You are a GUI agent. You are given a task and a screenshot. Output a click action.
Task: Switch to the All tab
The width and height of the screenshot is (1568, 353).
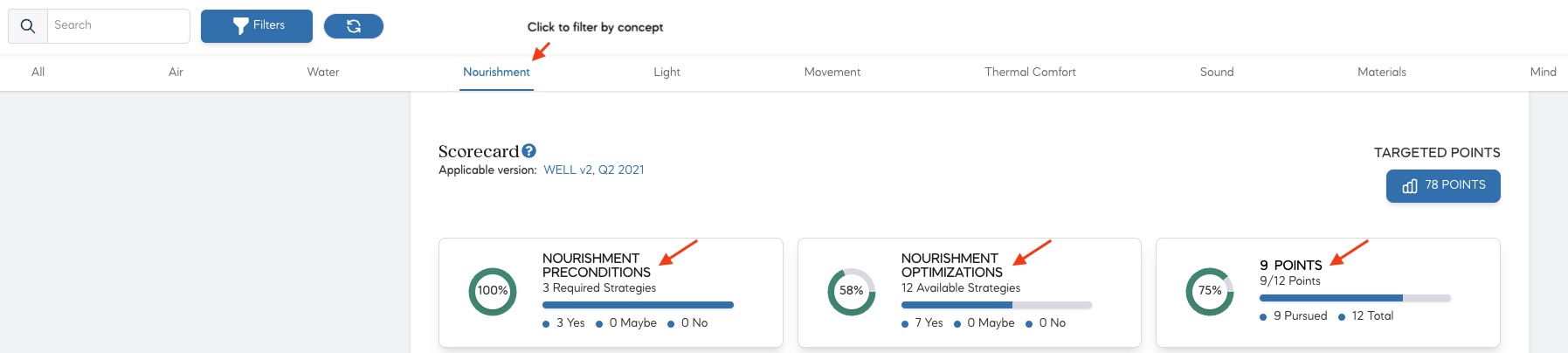38,73
